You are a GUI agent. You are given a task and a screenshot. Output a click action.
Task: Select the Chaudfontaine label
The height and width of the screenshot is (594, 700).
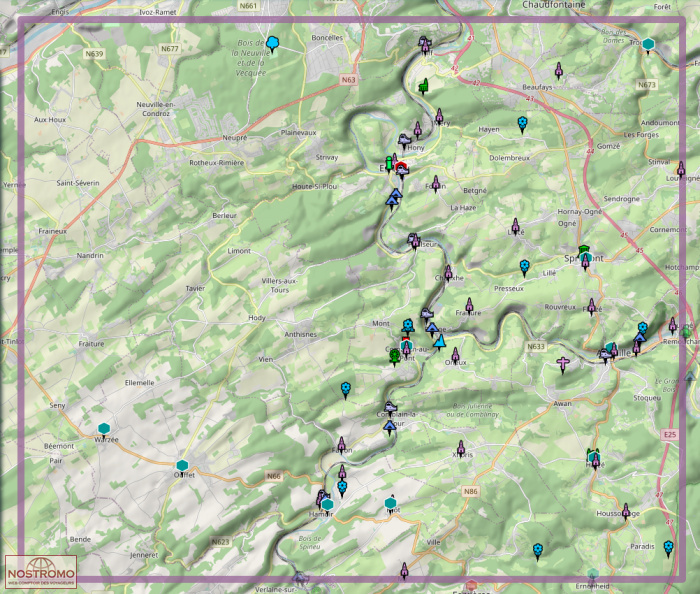pyautogui.click(x=554, y=5)
